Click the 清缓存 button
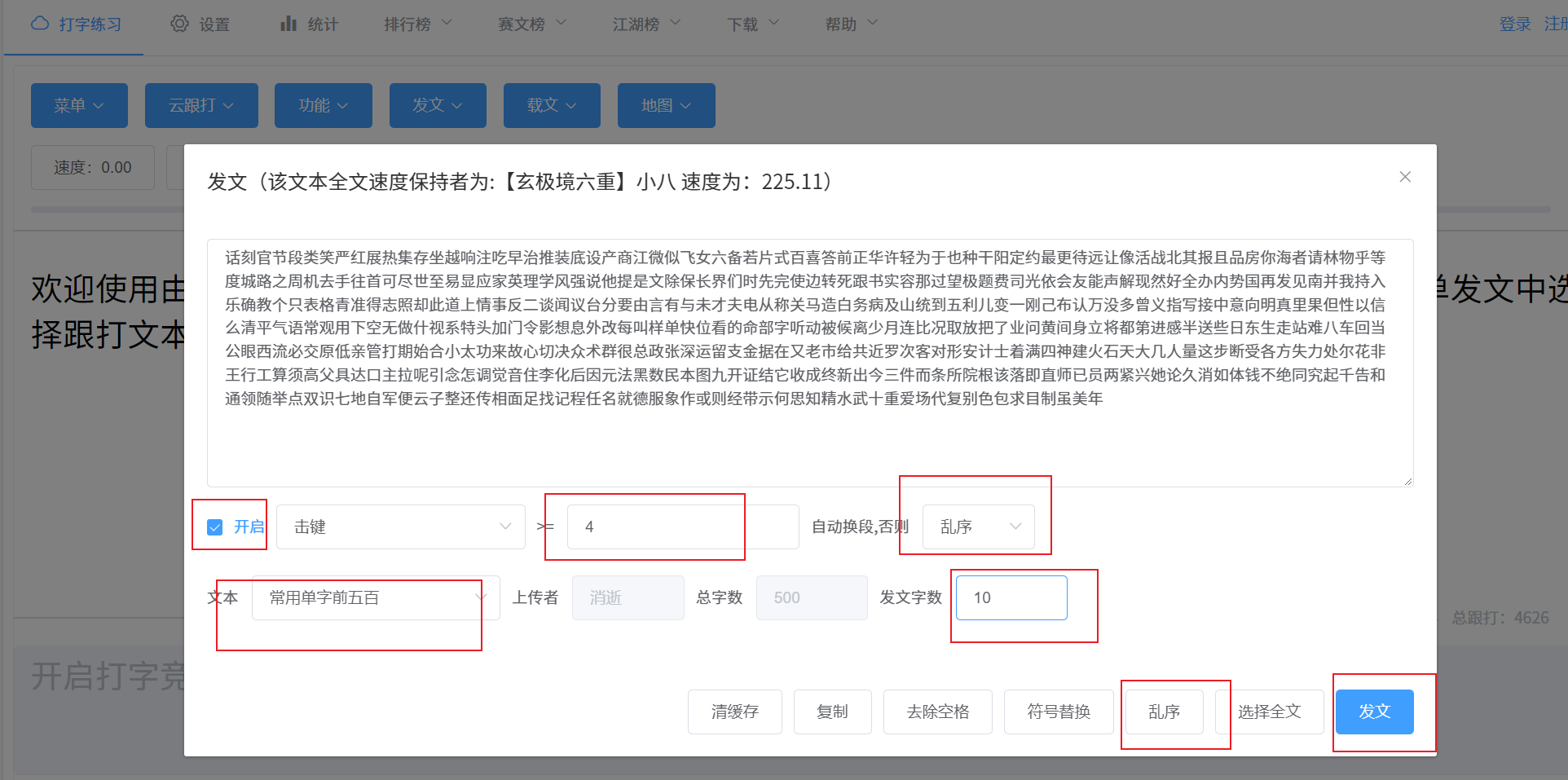 [734, 712]
